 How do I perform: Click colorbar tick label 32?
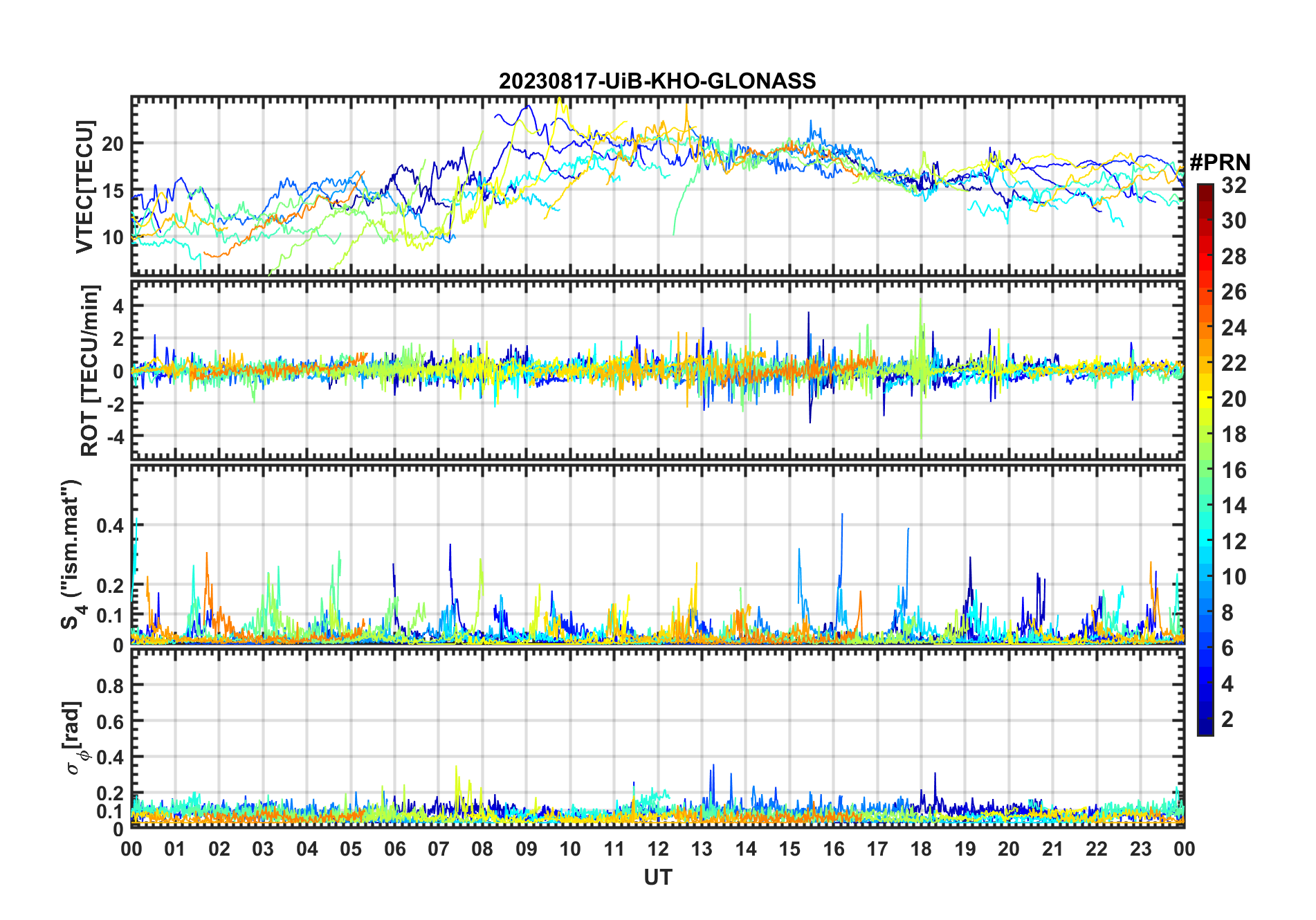coord(1234,185)
